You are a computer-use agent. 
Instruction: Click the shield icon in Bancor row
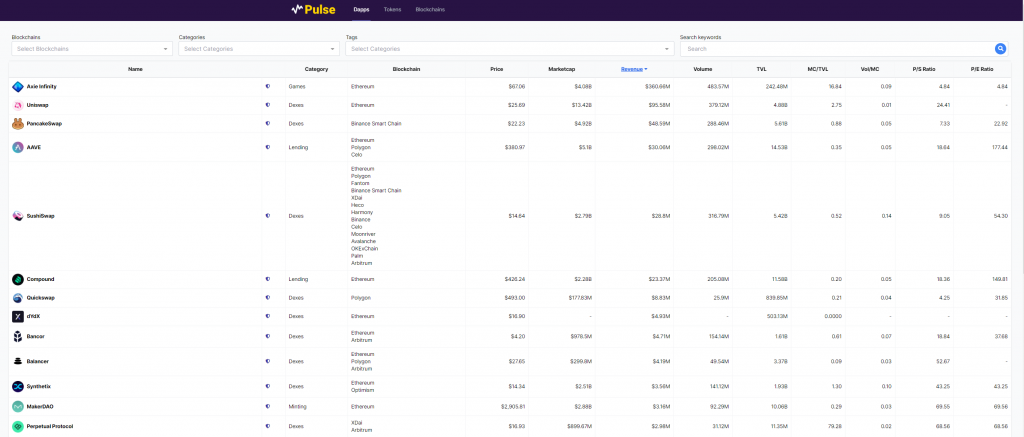click(268, 336)
